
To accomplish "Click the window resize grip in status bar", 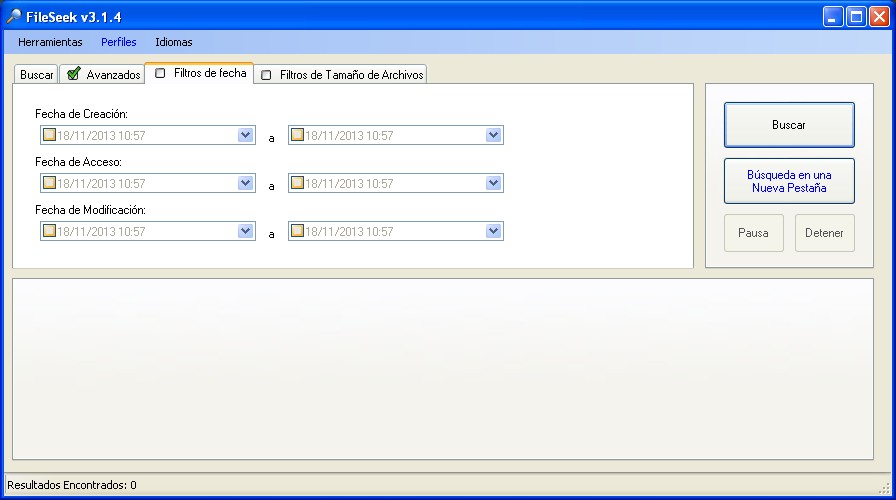I will pos(885,487).
